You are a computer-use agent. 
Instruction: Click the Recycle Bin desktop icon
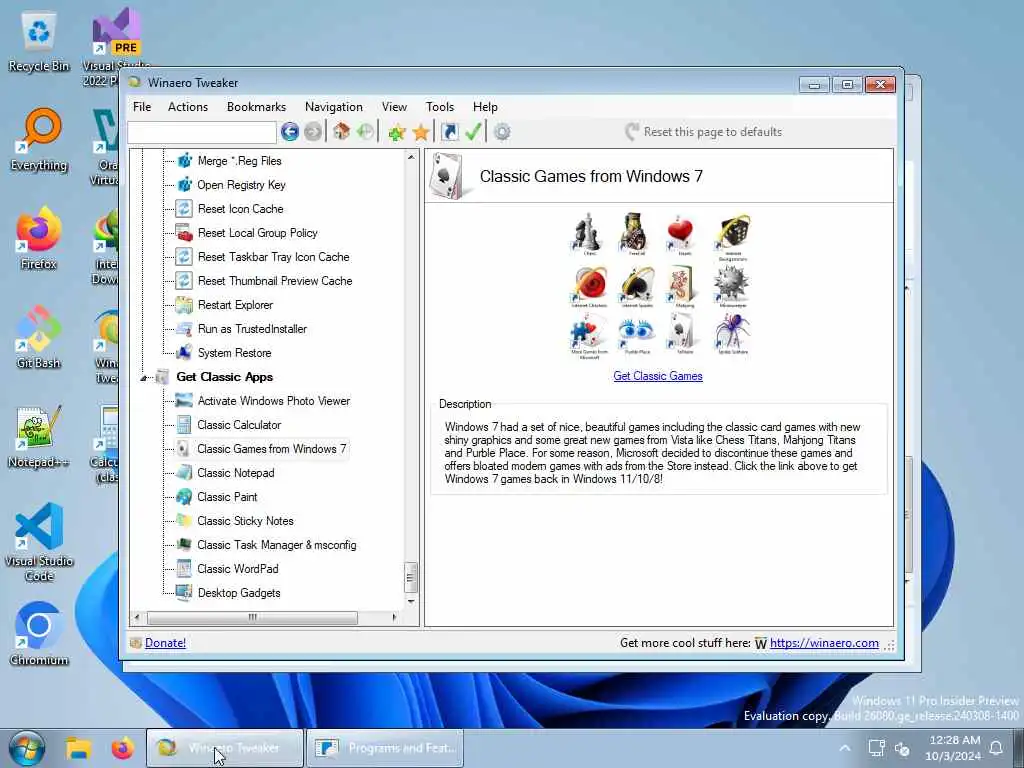(39, 42)
